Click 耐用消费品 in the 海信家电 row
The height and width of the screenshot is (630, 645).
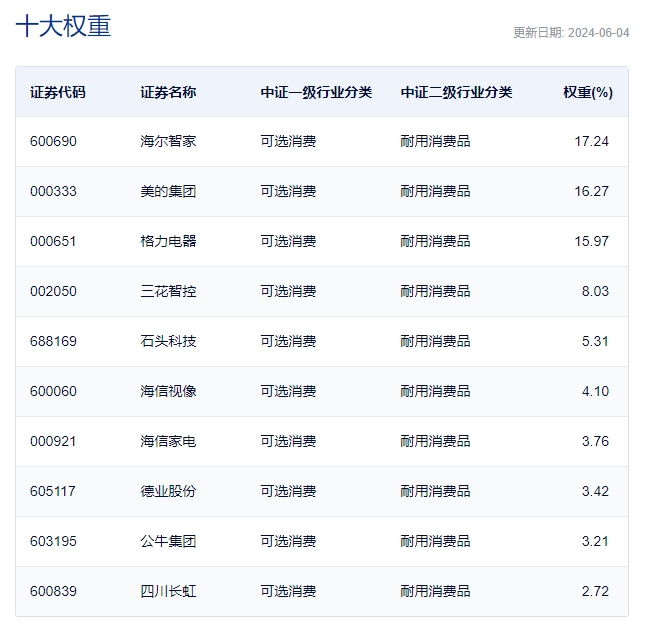click(436, 442)
